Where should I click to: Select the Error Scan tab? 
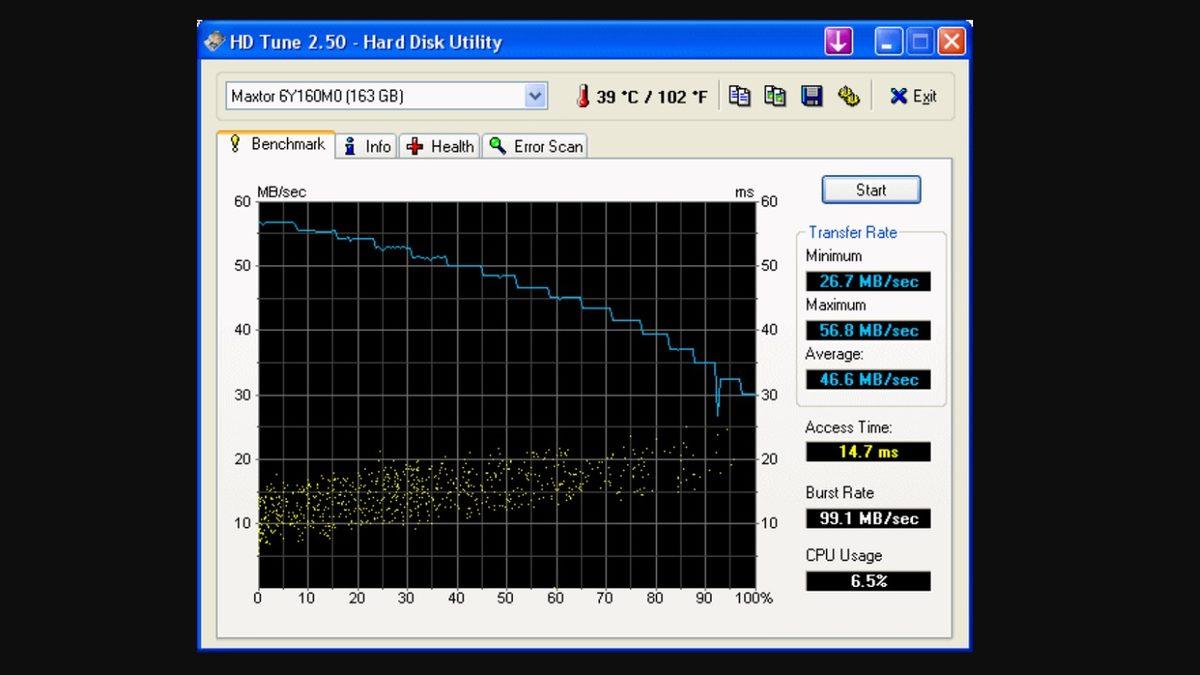[535, 146]
